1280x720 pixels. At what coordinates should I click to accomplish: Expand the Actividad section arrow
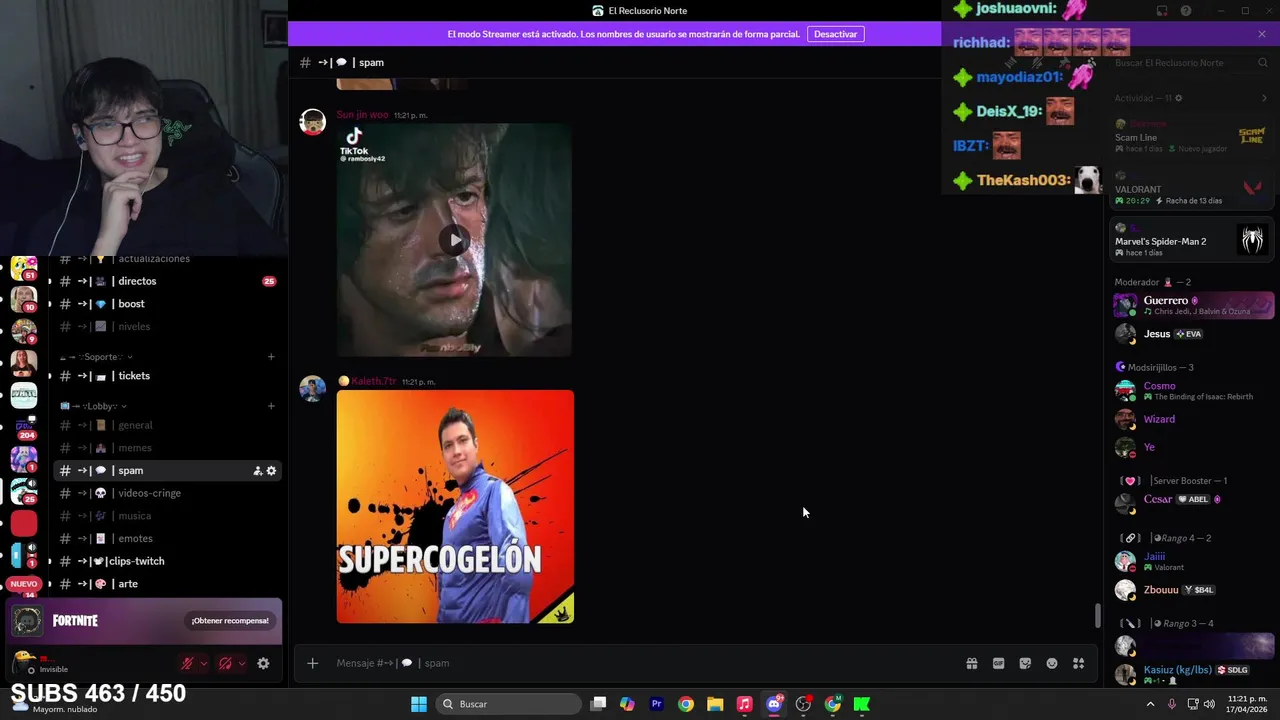(1264, 98)
